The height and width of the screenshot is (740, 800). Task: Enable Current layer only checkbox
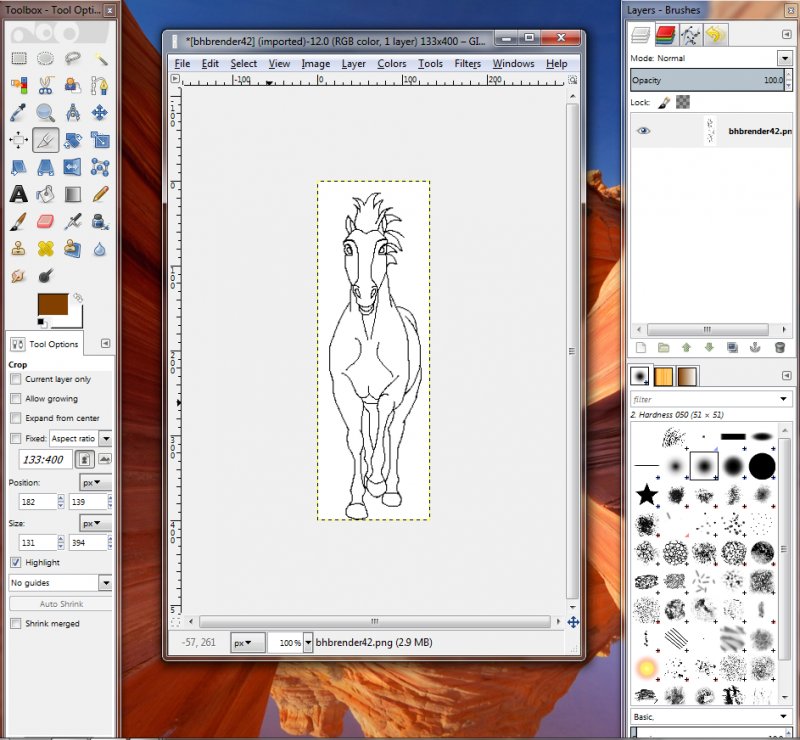click(x=16, y=379)
